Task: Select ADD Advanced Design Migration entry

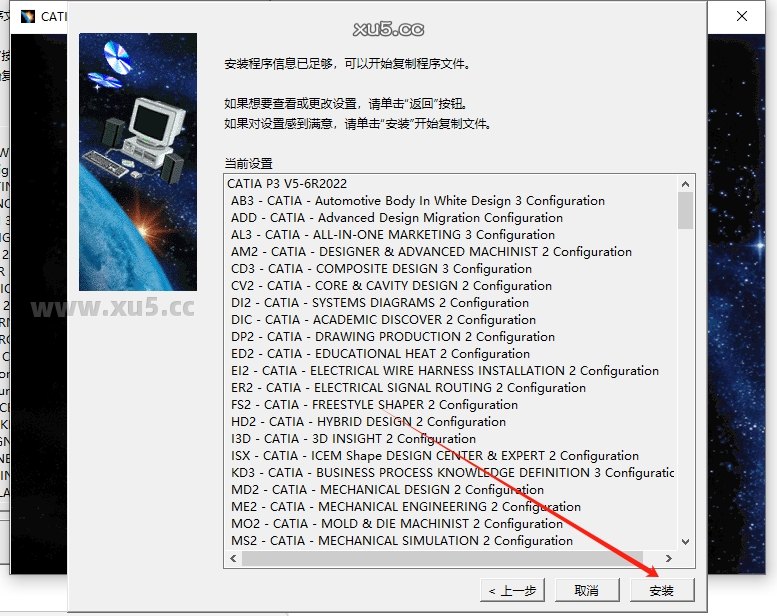Action: click(x=396, y=217)
